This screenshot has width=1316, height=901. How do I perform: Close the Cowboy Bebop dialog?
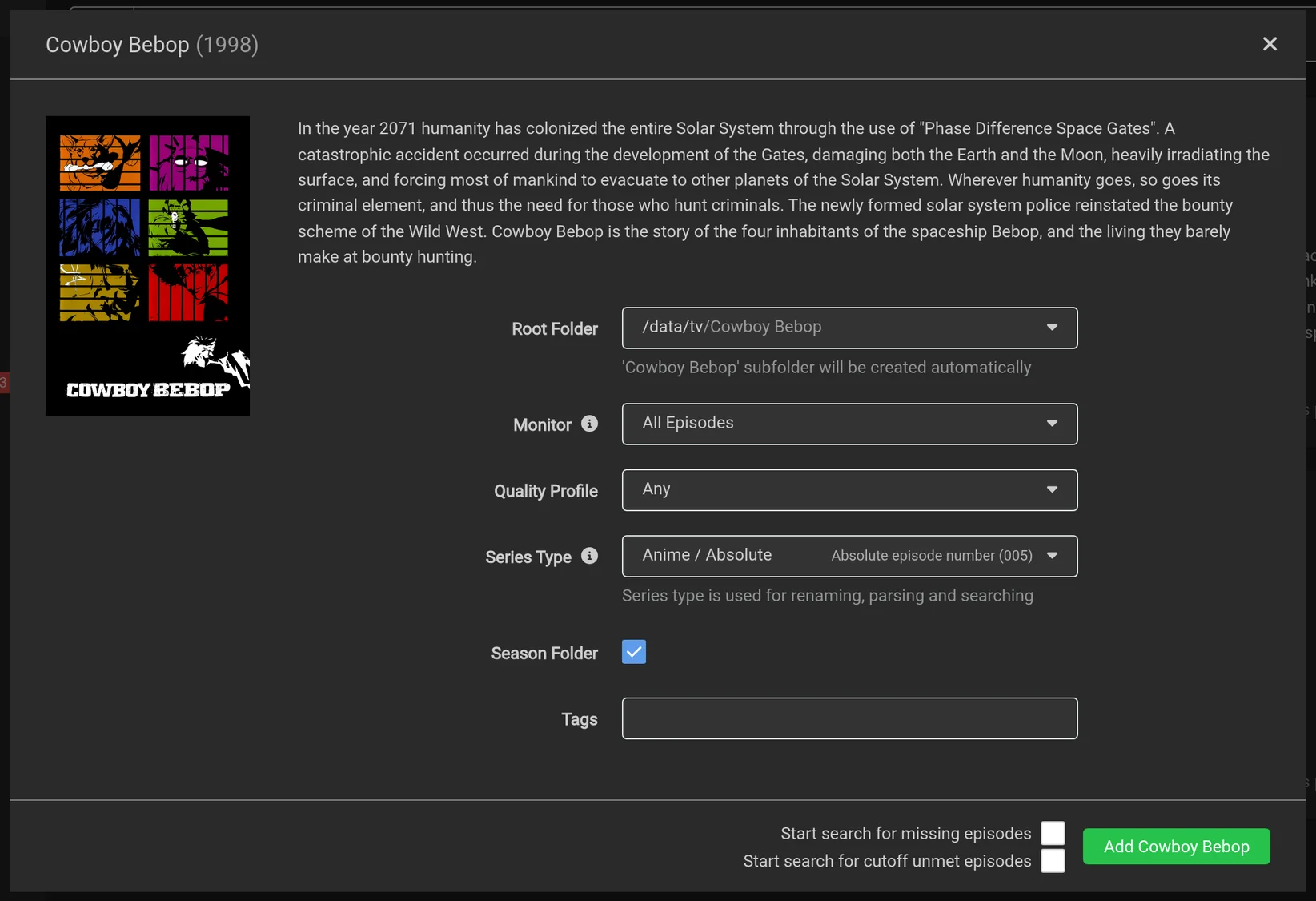click(x=1270, y=44)
